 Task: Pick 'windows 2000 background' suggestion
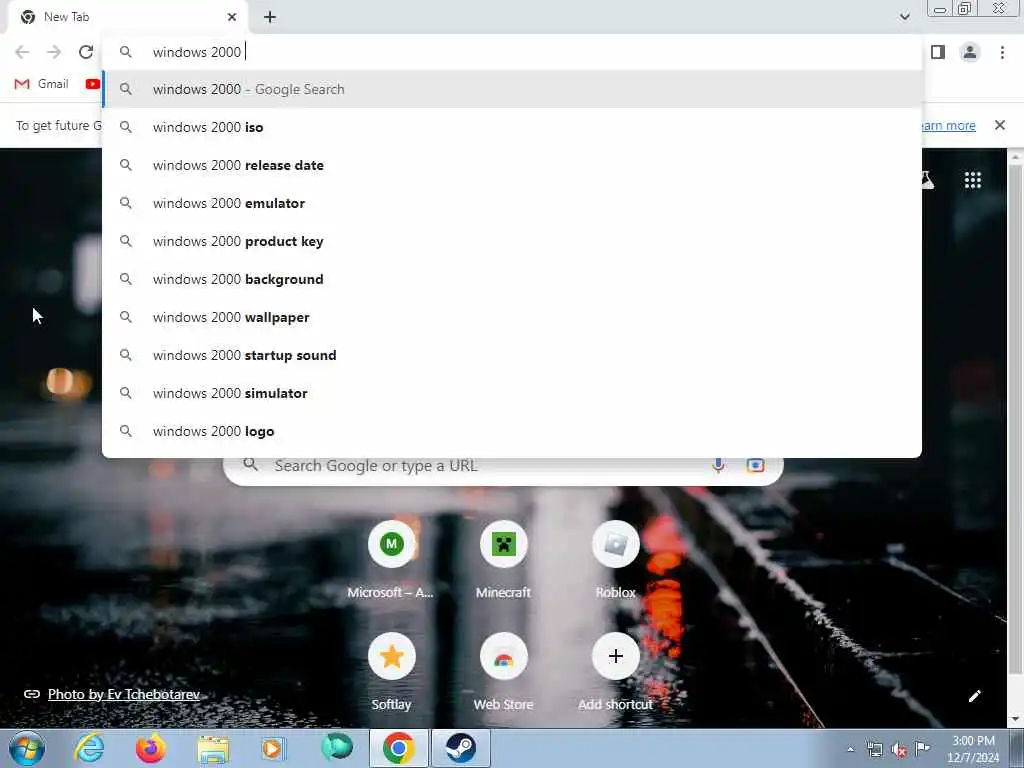(512, 279)
